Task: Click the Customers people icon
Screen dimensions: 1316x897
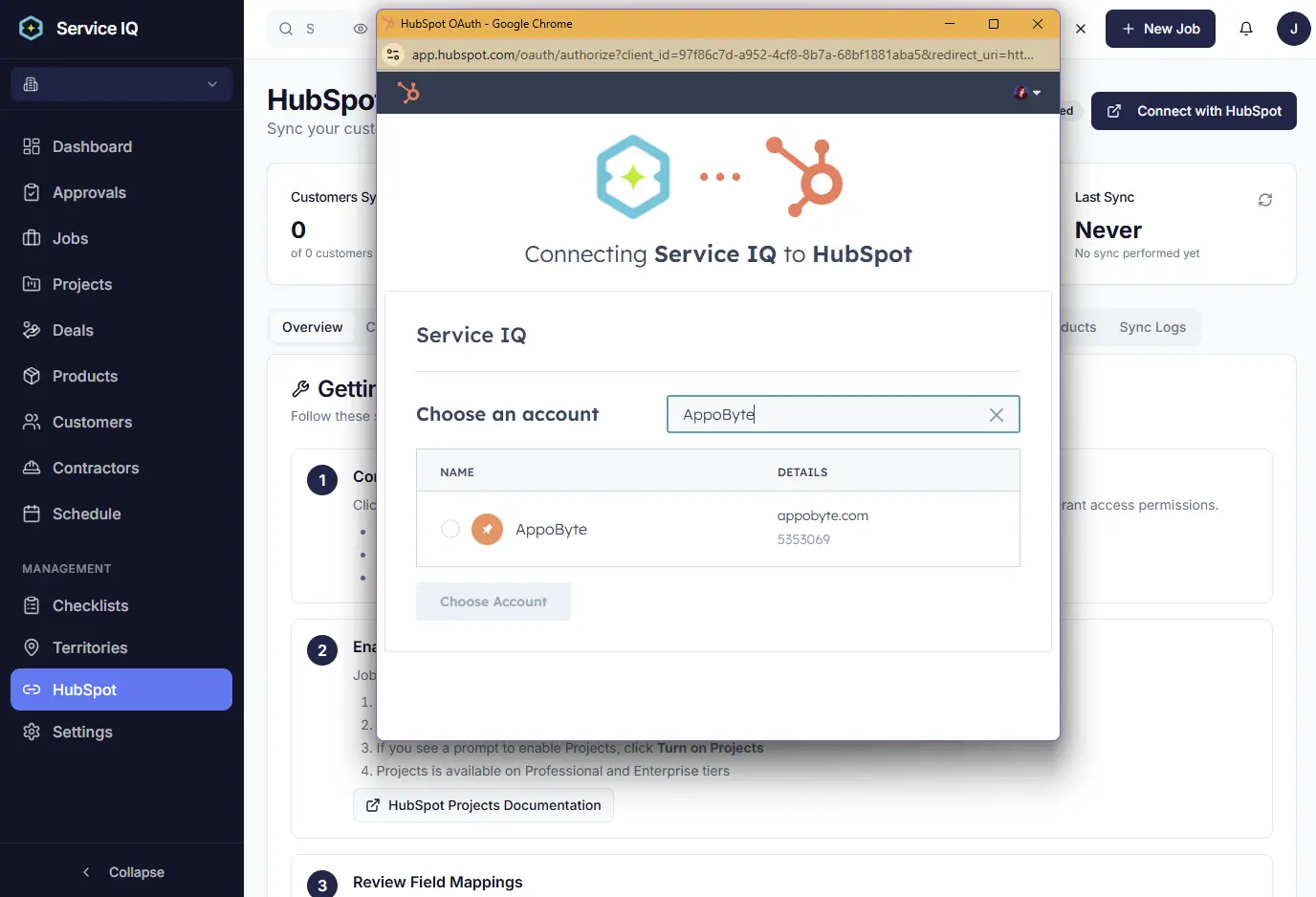Action: click(x=32, y=422)
